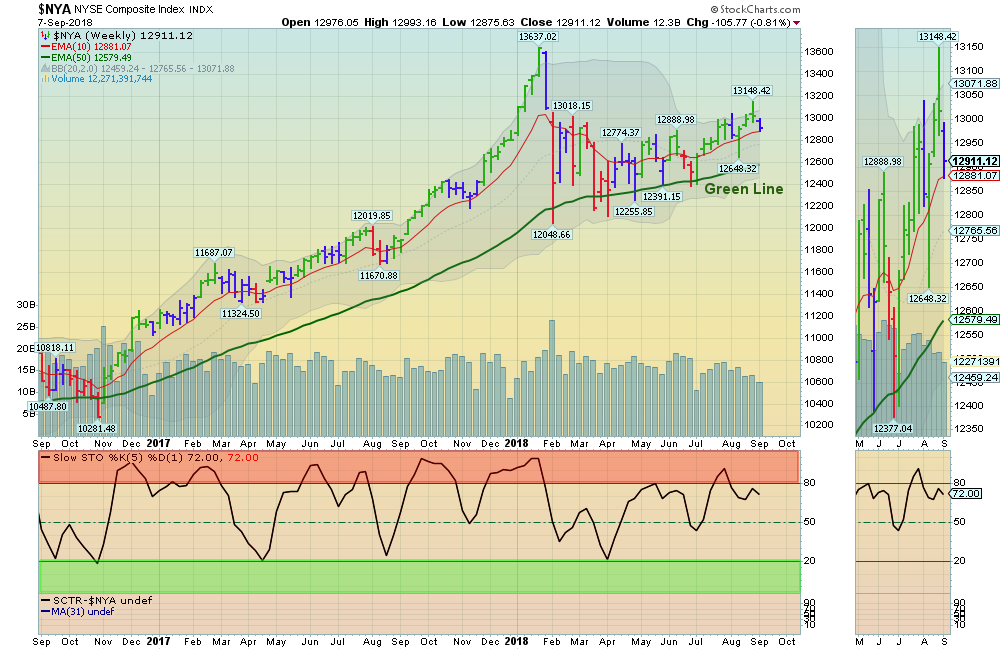Screen dimensions: 1000x650
Task: Click the 72.00 stochastic value tag
Action: (966, 494)
